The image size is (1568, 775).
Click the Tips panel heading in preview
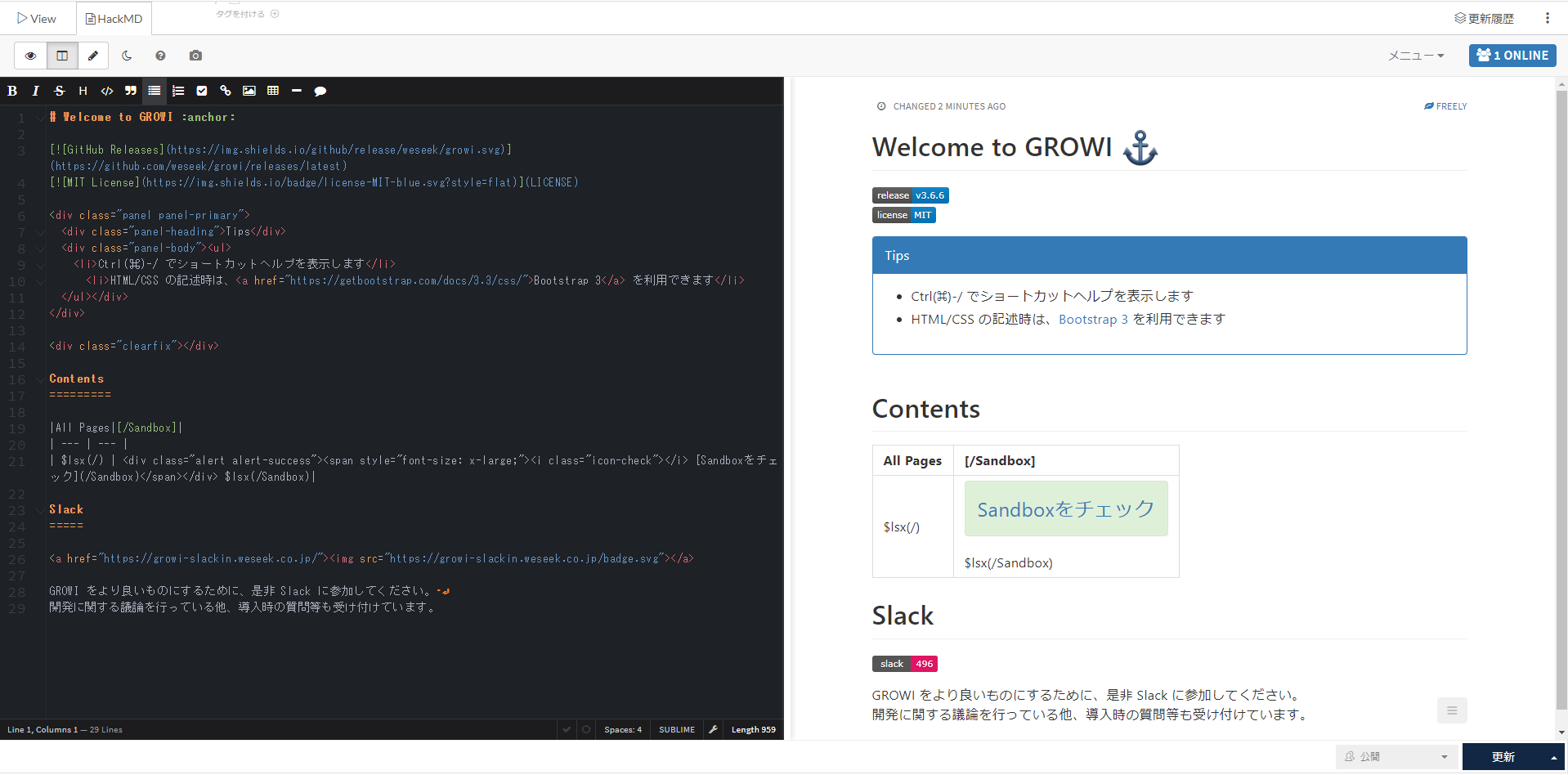click(1170, 256)
